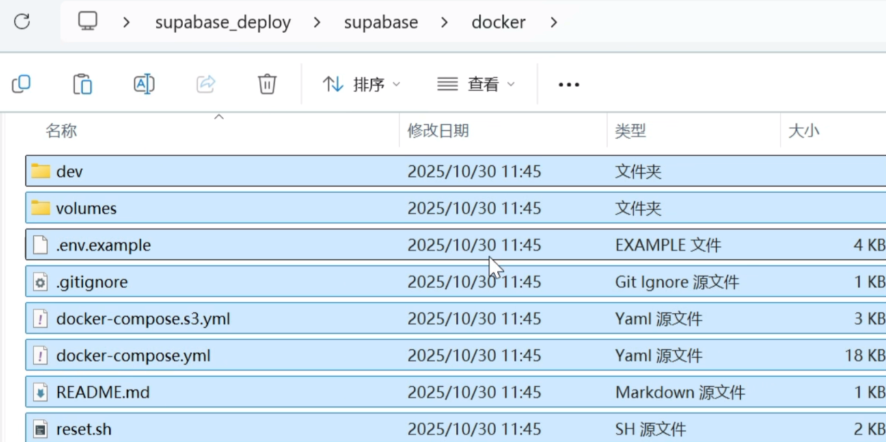
Task: Open the 排序 sort dropdown
Action: [x=361, y=84]
